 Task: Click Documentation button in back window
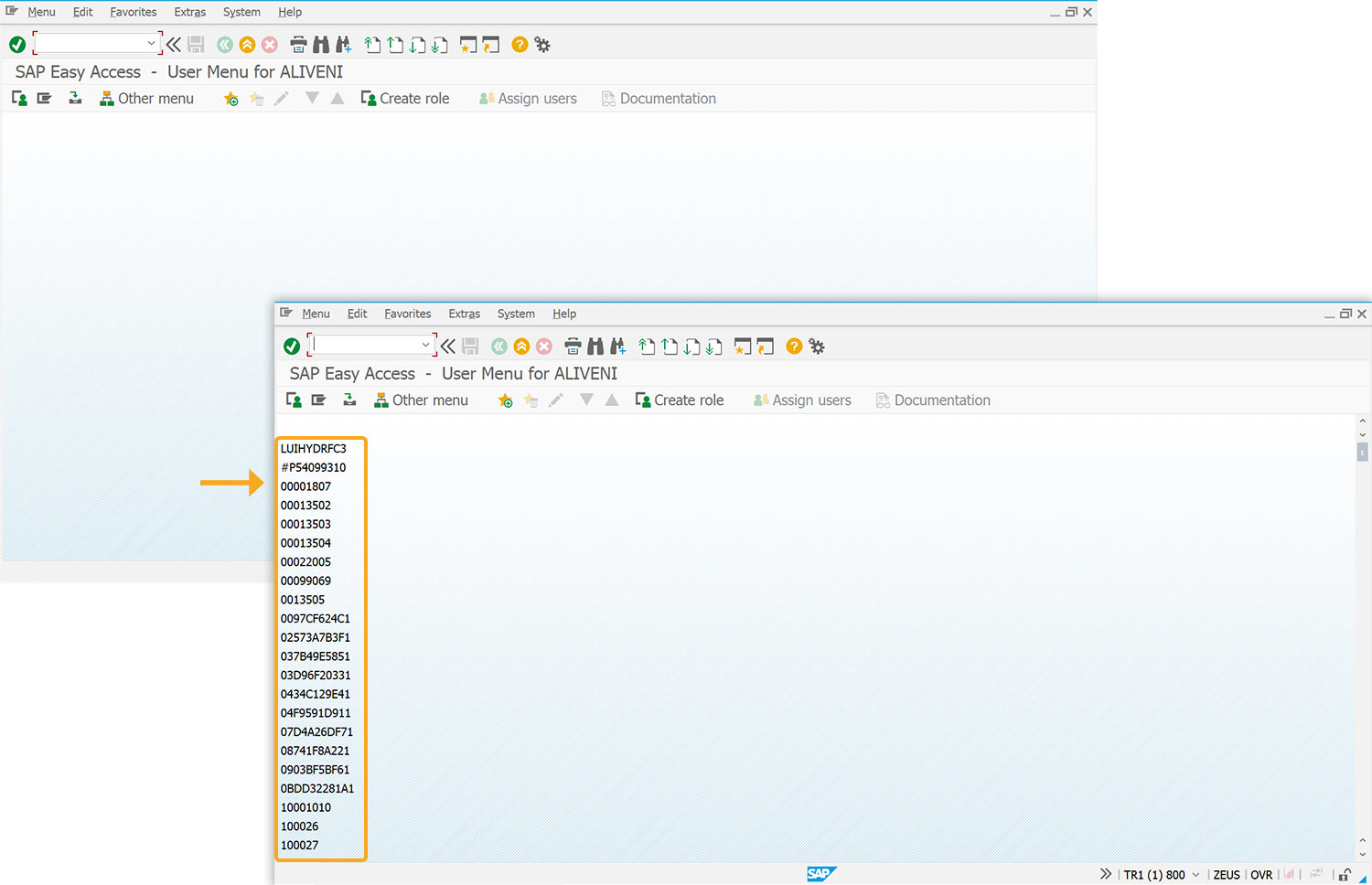click(659, 99)
